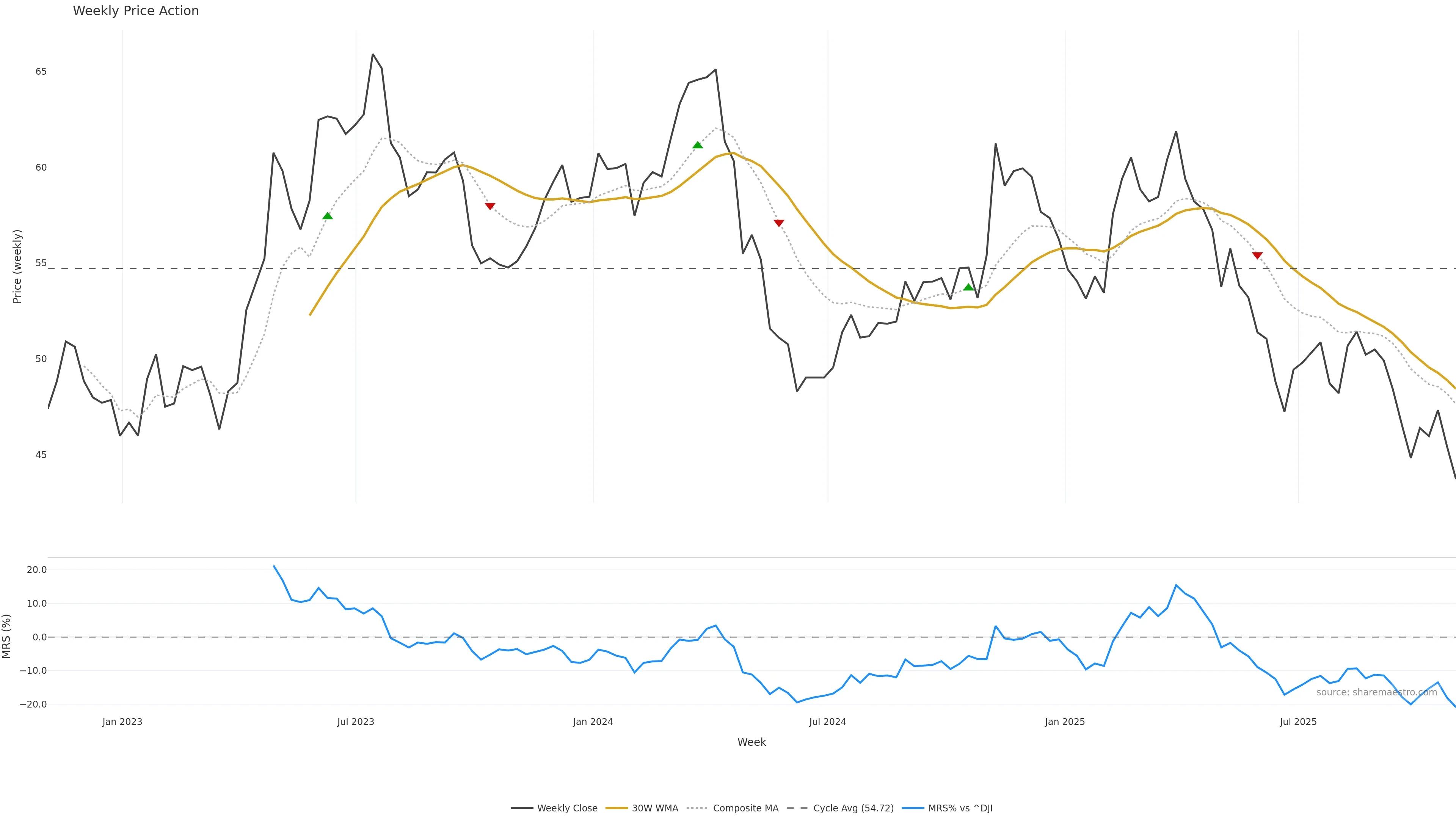
Task: Click the red down-triangle marker in late 2023
Action: pos(490,206)
